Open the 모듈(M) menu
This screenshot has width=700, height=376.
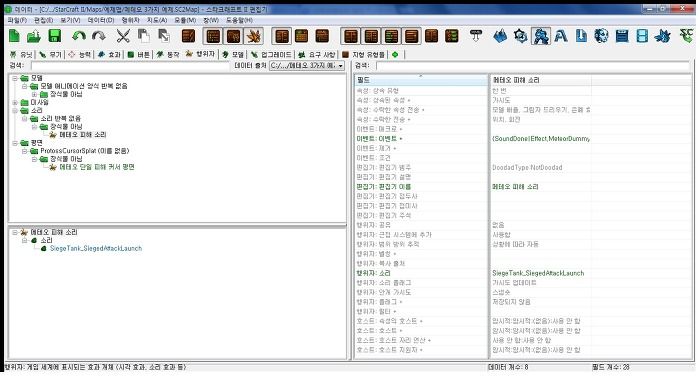coord(185,21)
